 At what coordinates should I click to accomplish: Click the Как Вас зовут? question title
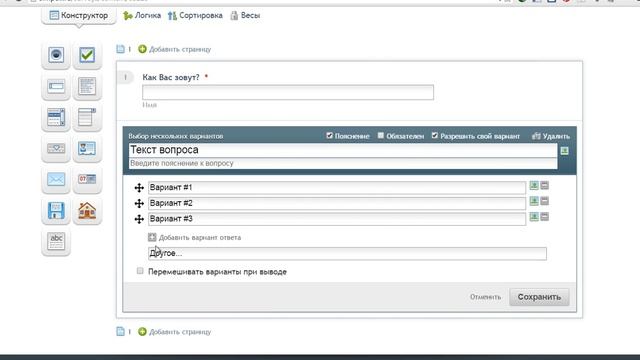171,77
